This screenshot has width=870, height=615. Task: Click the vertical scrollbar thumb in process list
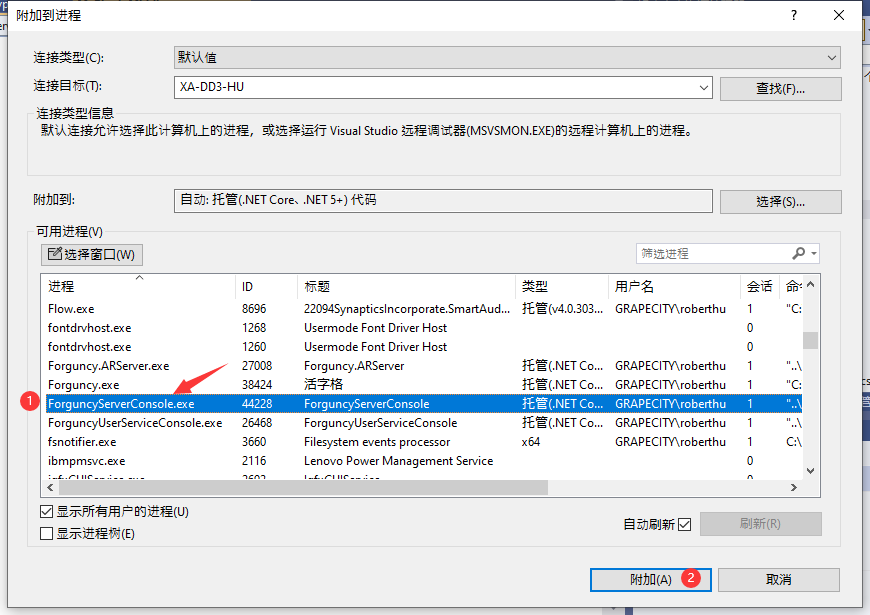click(811, 340)
